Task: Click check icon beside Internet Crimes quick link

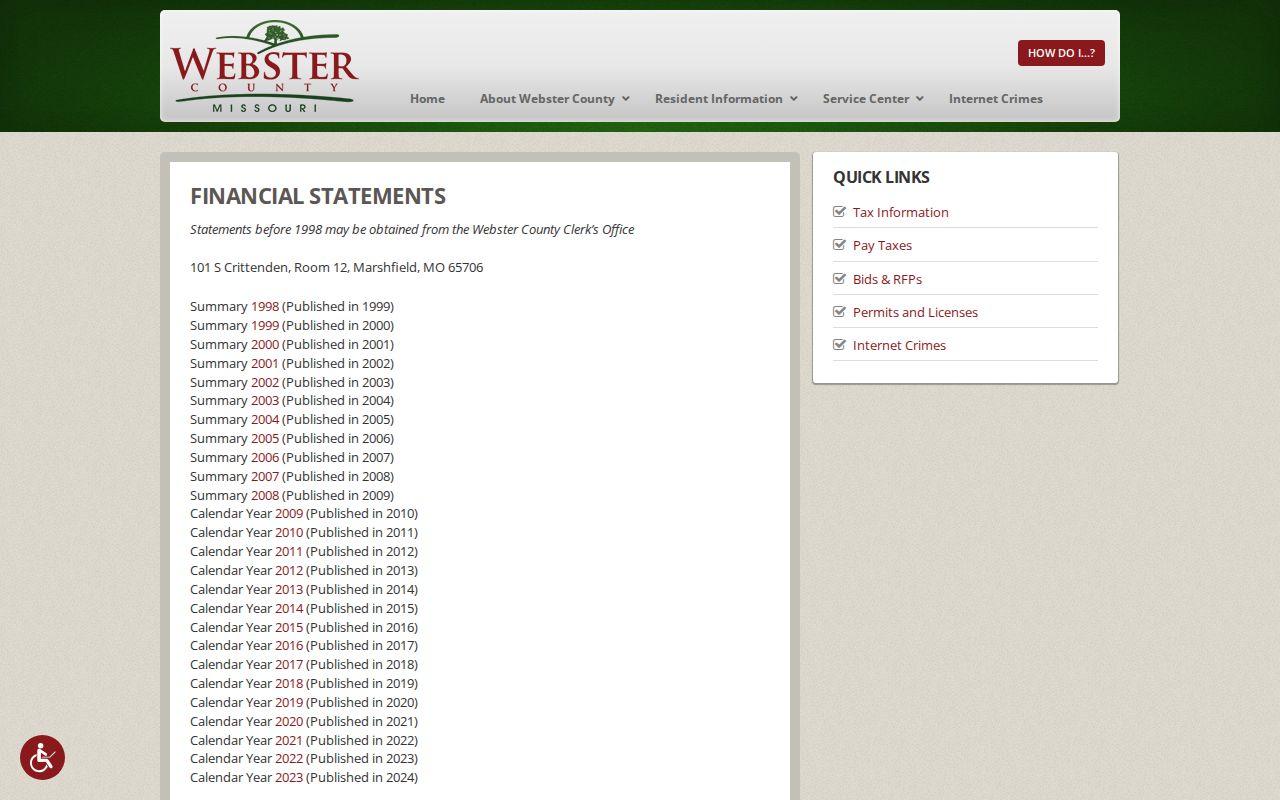Action: [x=840, y=344]
